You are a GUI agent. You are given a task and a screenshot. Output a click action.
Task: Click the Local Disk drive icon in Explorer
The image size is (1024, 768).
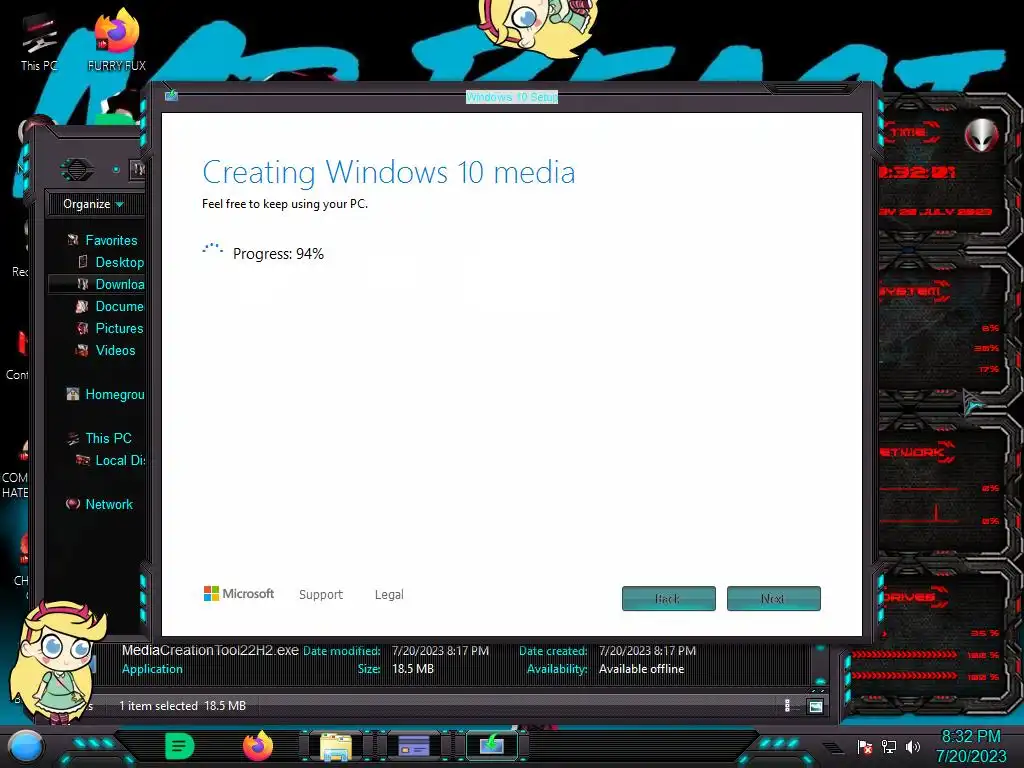[x=83, y=460]
